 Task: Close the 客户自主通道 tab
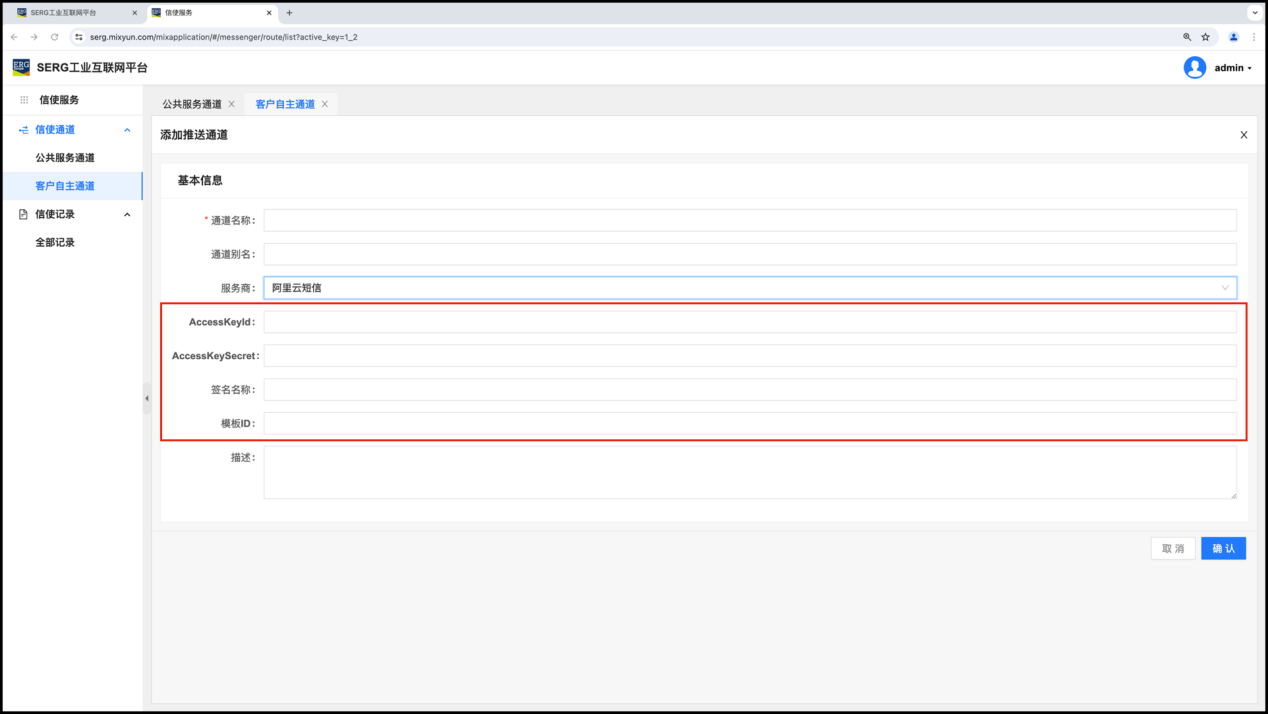pos(325,104)
